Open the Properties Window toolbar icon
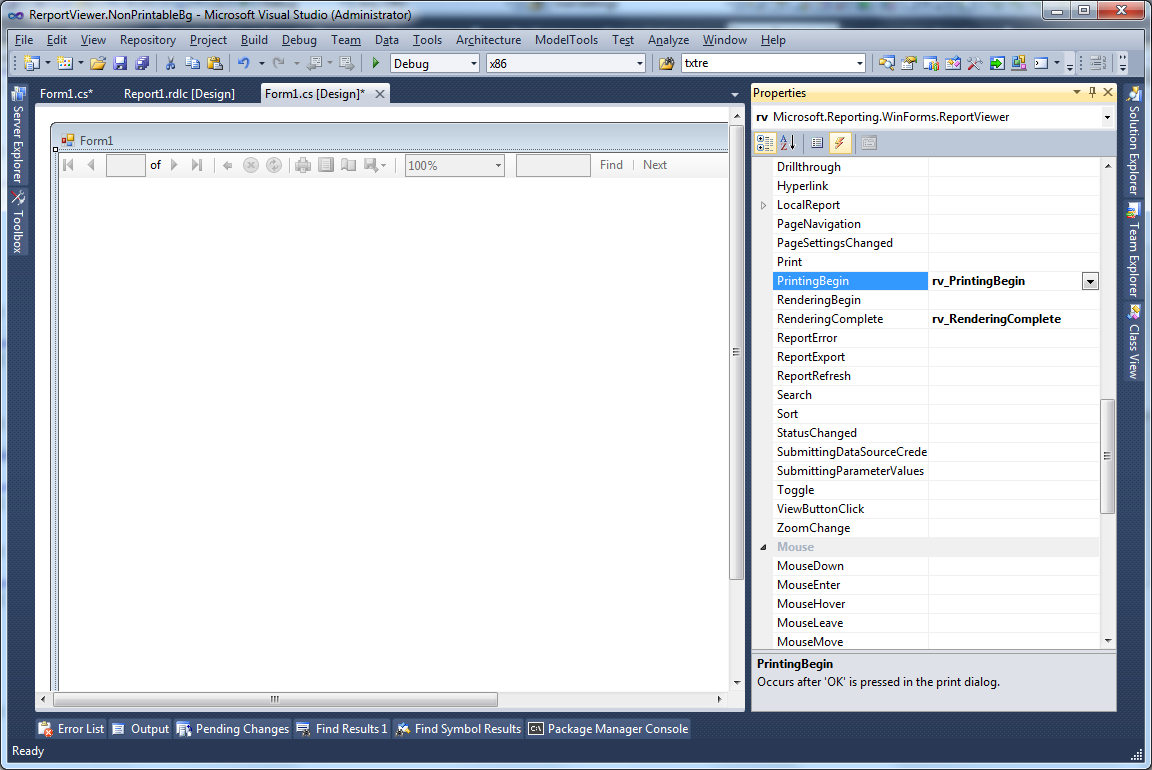This screenshot has width=1152, height=770. 909,63
